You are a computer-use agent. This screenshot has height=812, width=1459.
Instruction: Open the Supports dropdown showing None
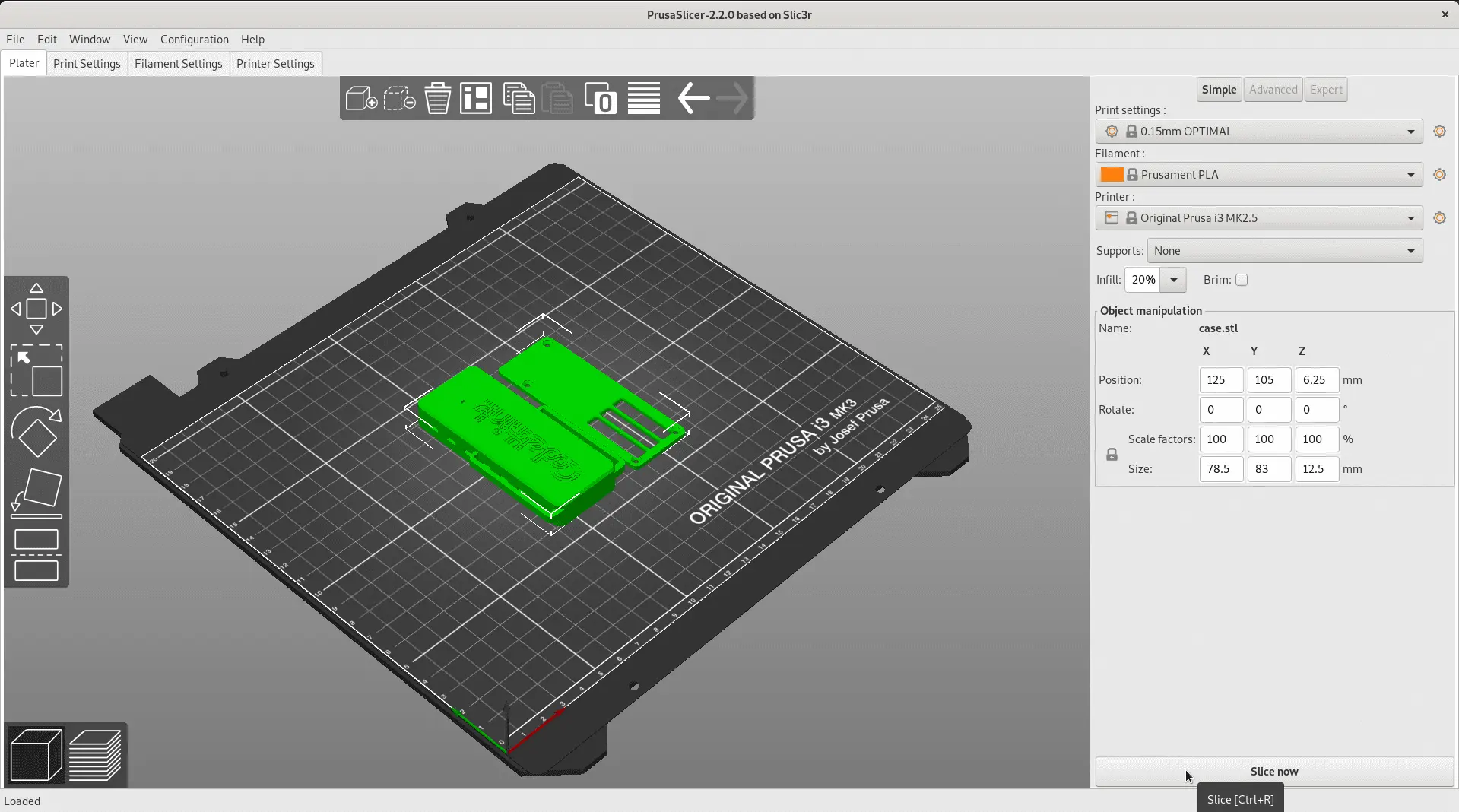point(1285,251)
